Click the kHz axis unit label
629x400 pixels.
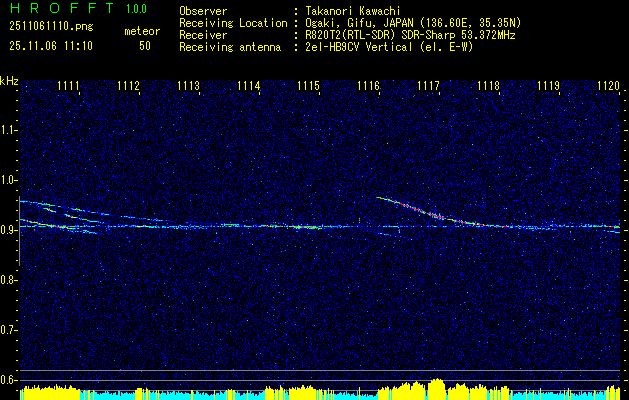[x=9, y=81]
